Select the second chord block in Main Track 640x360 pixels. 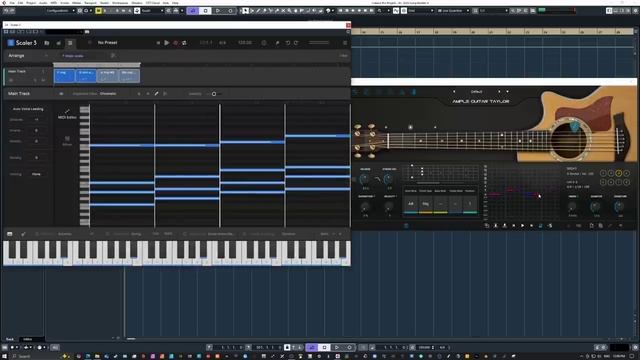tap(86, 76)
